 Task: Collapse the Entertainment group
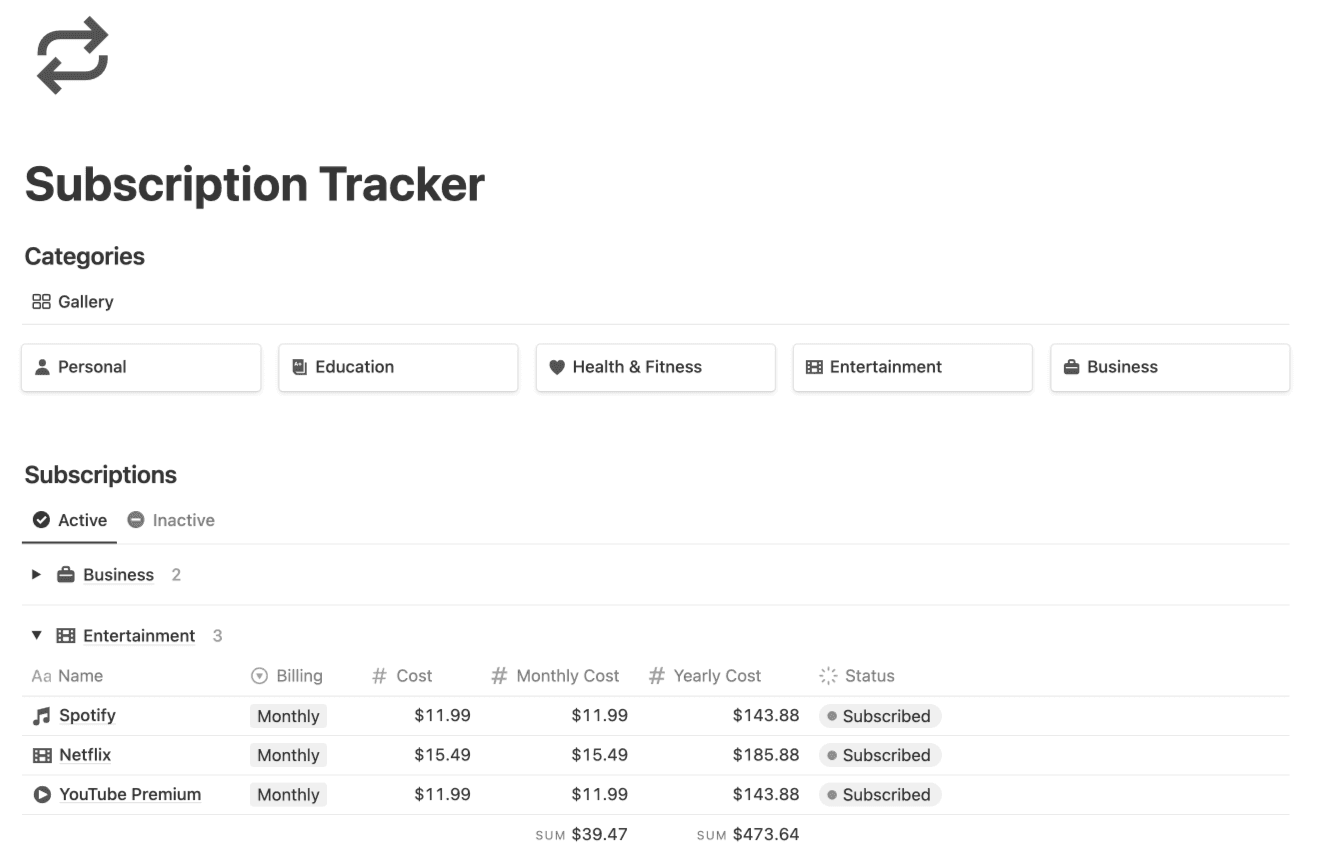tap(37, 635)
